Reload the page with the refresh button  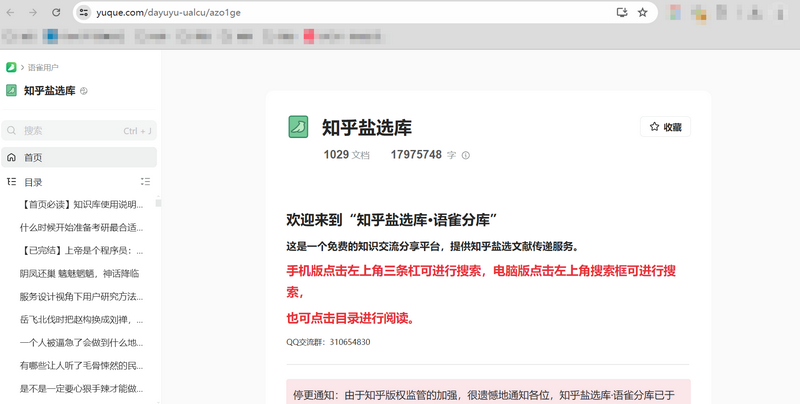(x=56, y=12)
